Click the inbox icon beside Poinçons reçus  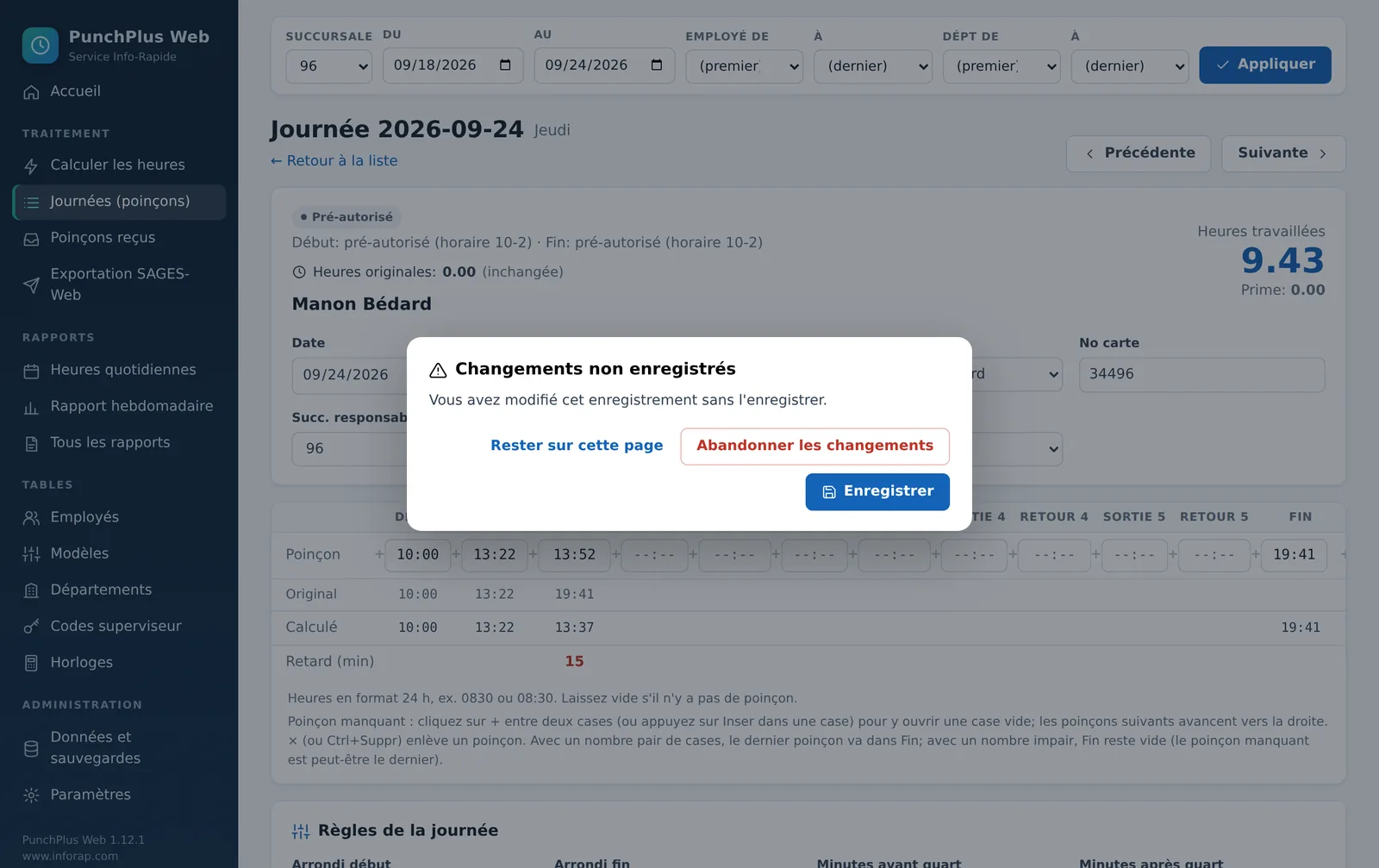tap(31, 239)
